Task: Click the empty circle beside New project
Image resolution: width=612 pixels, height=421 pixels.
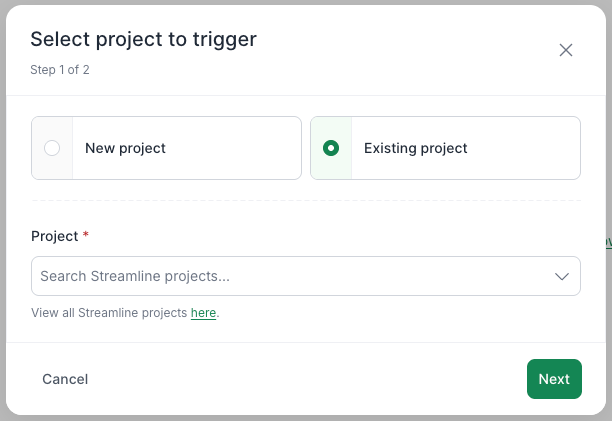Action: pos(52,148)
